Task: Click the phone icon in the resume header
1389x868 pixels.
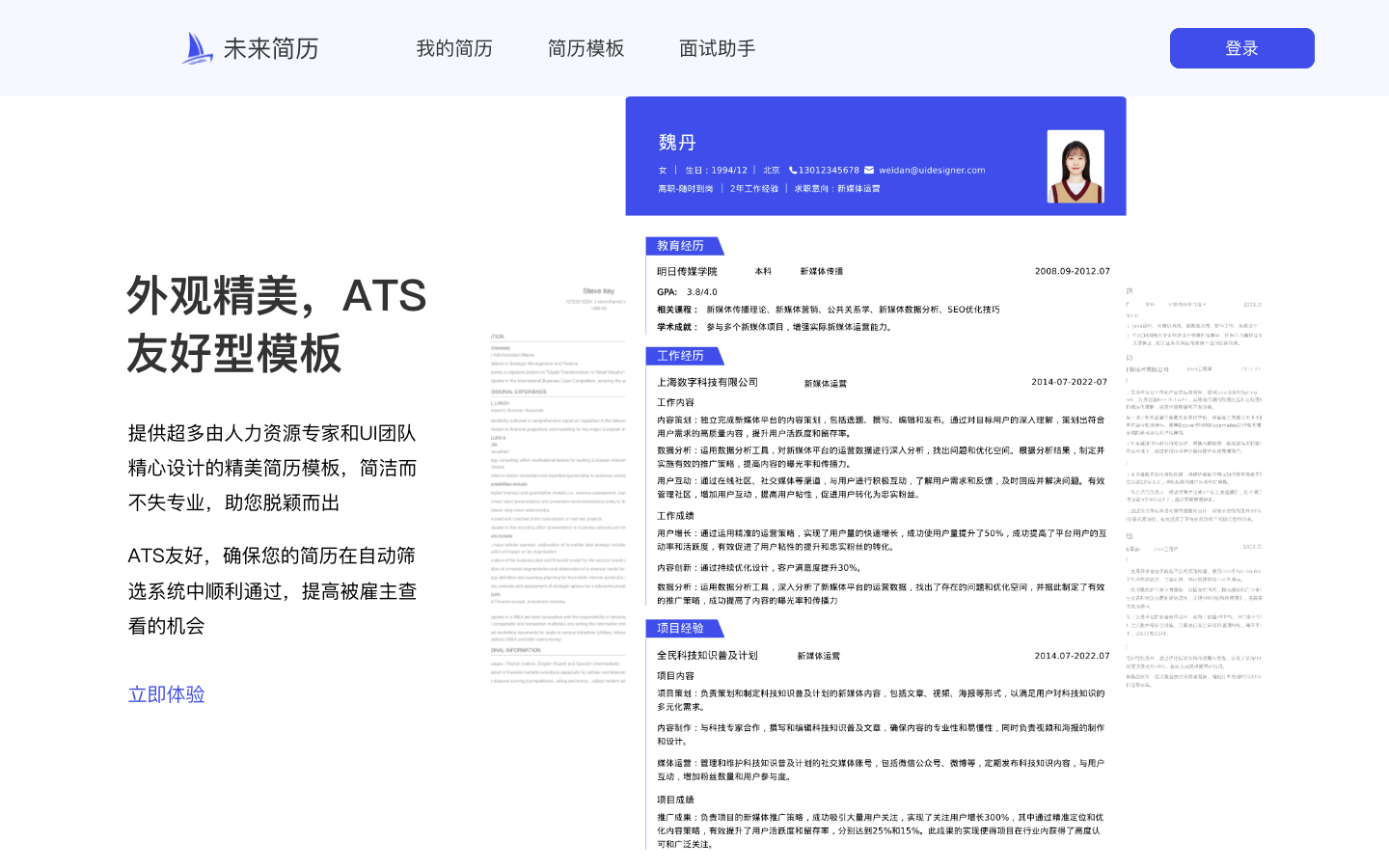Action: (793, 170)
